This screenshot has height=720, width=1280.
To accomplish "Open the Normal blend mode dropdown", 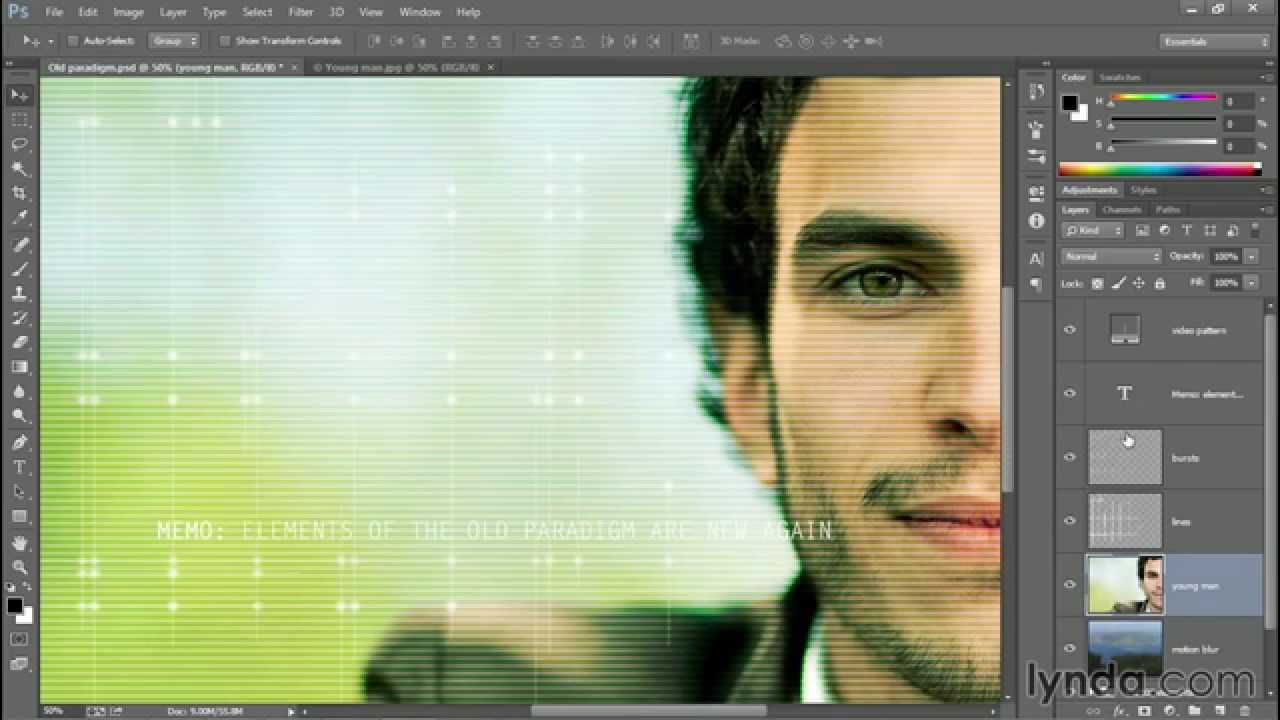I will coord(1112,257).
